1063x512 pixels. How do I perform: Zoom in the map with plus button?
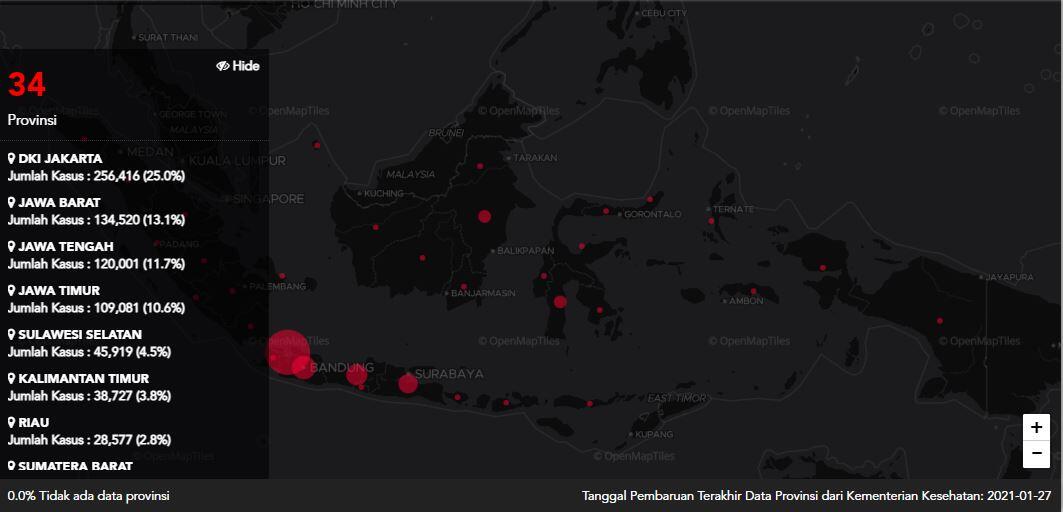1036,427
